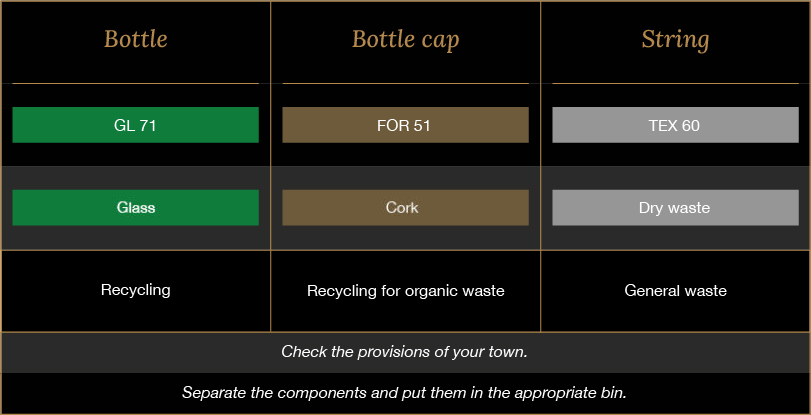Viewport: 811px width, 415px height.
Task: Click the number 71 in GL label
Action: [x=147, y=125]
